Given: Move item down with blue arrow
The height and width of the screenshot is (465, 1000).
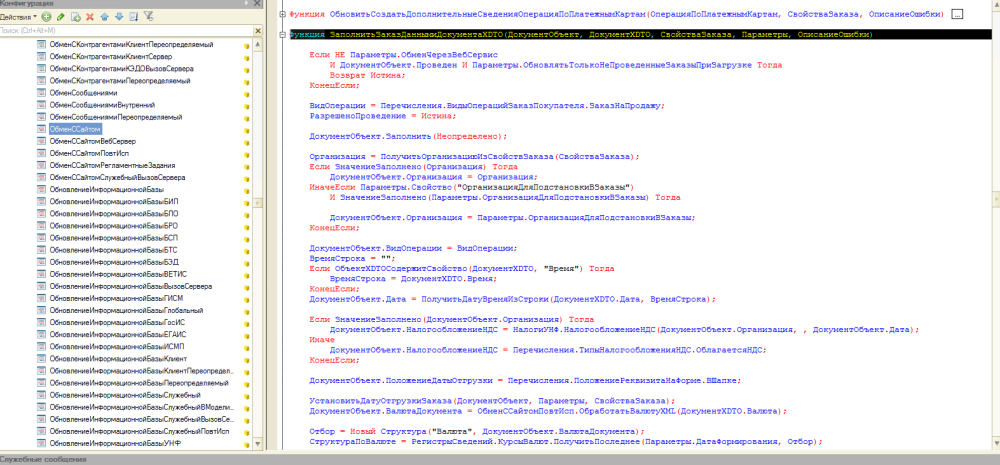Looking at the screenshot, I should coord(120,17).
